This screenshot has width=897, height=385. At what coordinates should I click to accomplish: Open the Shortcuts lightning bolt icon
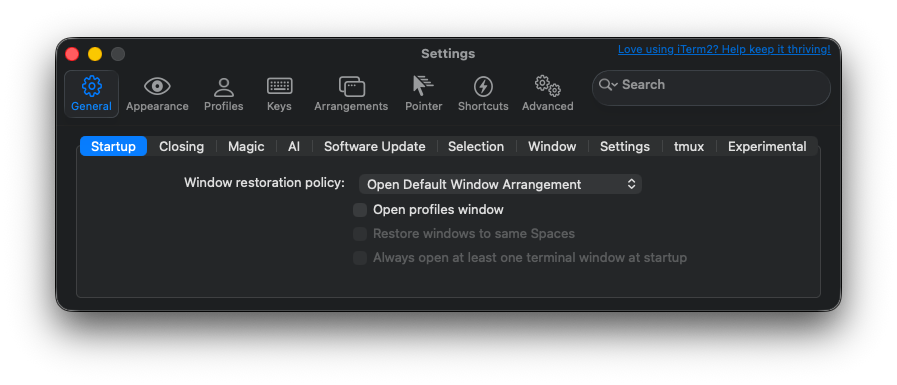coord(483,87)
